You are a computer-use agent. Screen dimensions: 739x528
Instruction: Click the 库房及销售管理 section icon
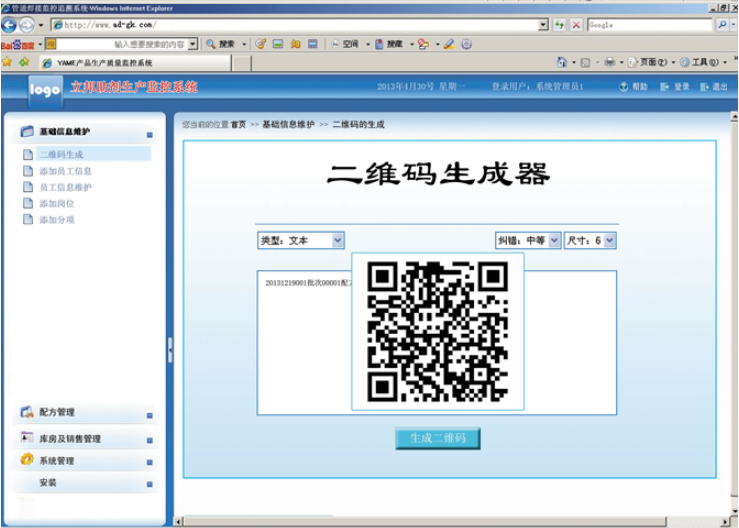click(x=27, y=437)
